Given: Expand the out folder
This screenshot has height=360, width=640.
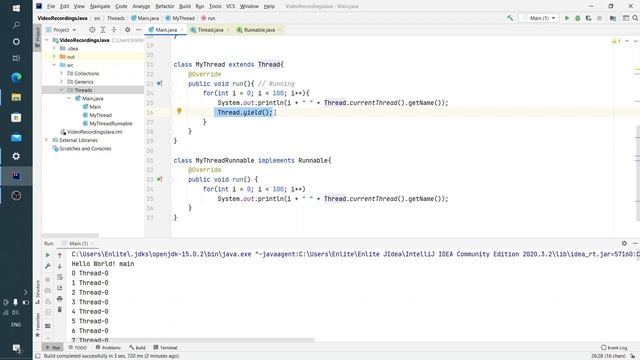Looking at the screenshot, I should click(x=54, y=57).
